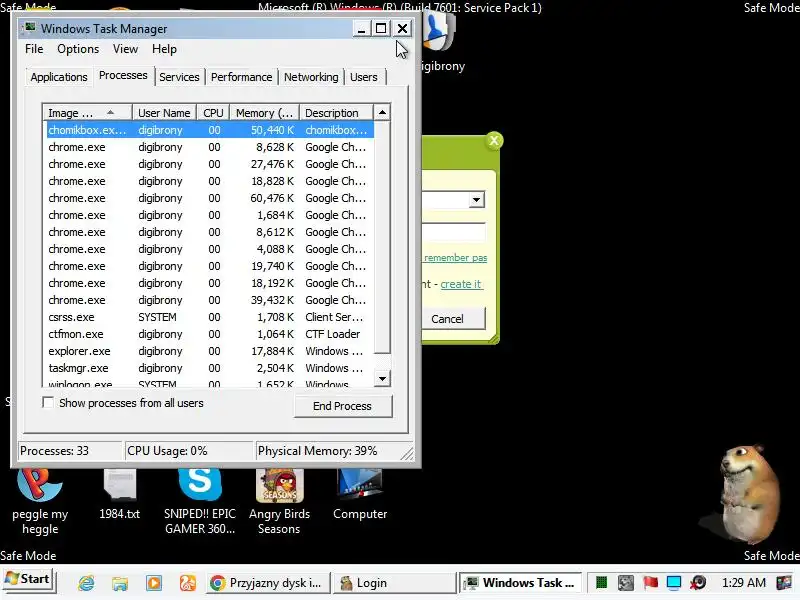Open the View menu

point(125,49)
